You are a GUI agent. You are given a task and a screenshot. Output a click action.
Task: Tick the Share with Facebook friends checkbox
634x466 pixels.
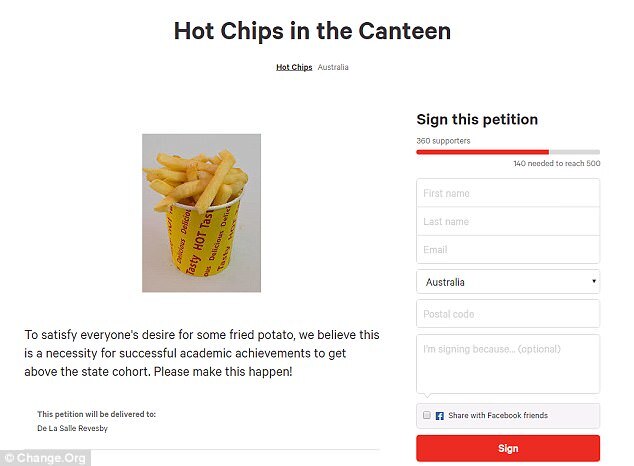coord(427,415)
